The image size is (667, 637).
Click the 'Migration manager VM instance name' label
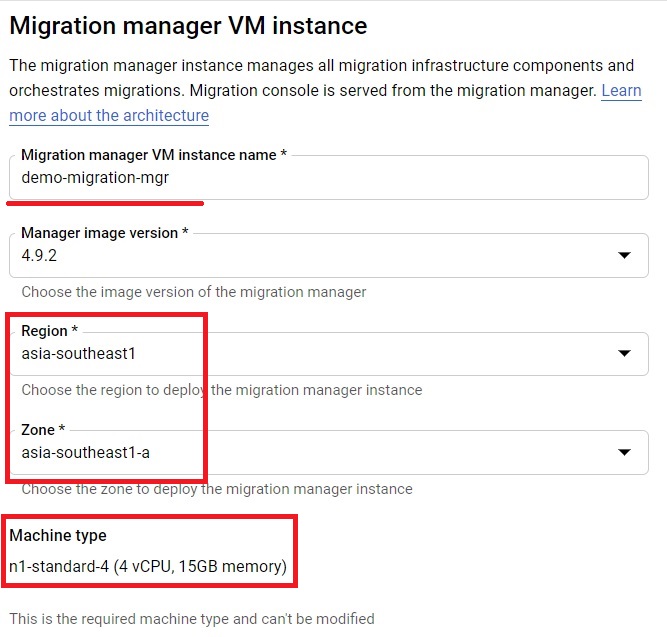pos(154,155)
